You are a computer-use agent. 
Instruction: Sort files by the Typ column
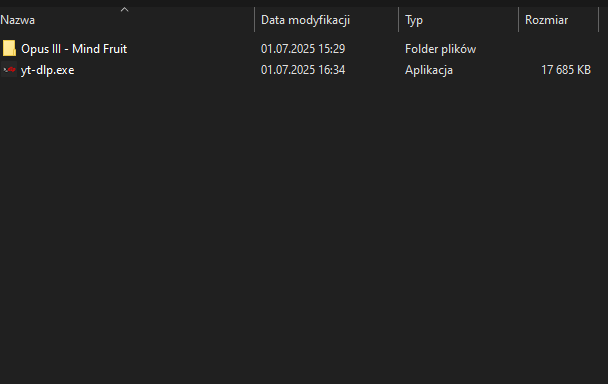pos(414,20)
